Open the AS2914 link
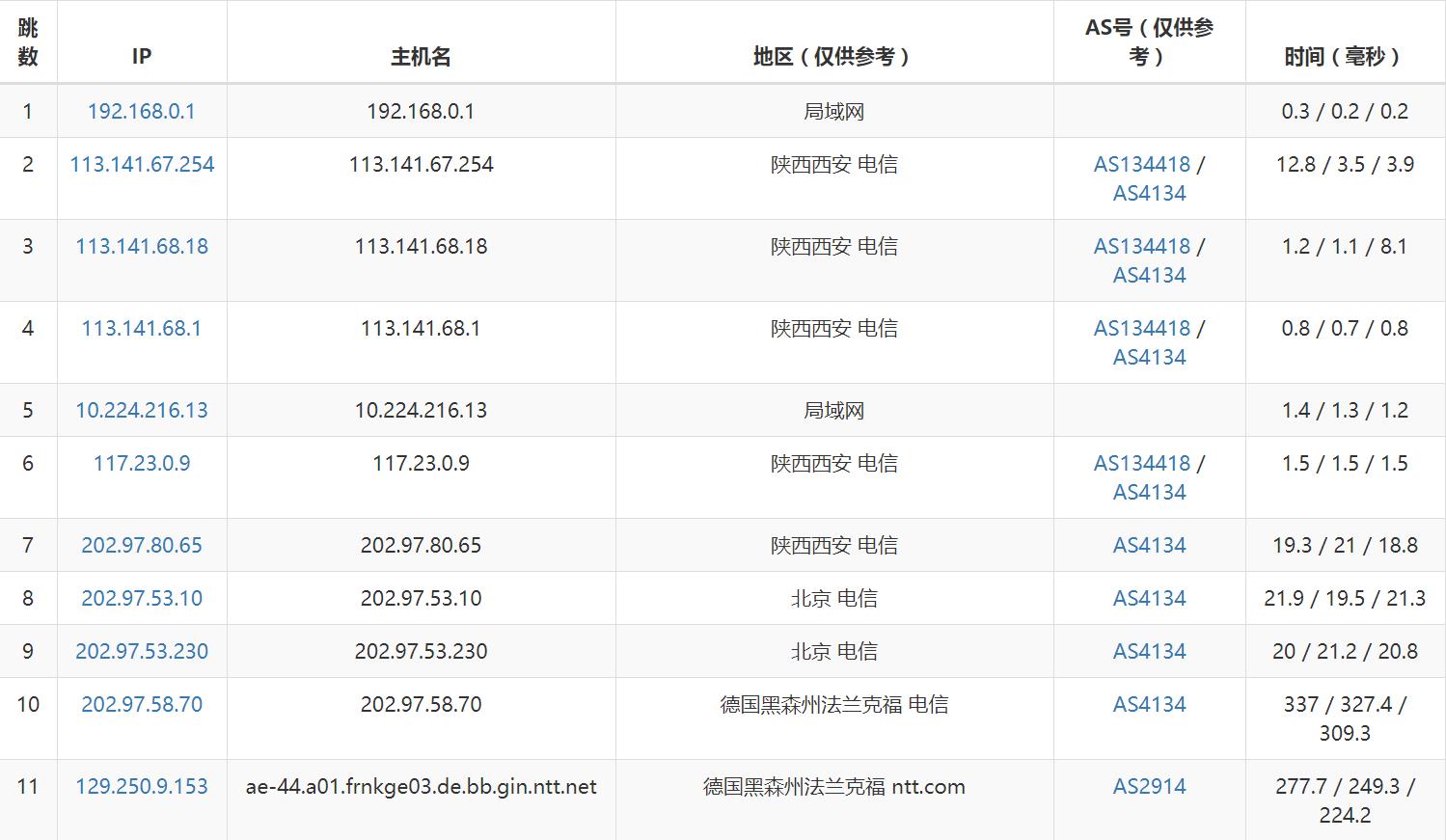1446x840 pixels. pyautogui.click(x=1149, y=786)
